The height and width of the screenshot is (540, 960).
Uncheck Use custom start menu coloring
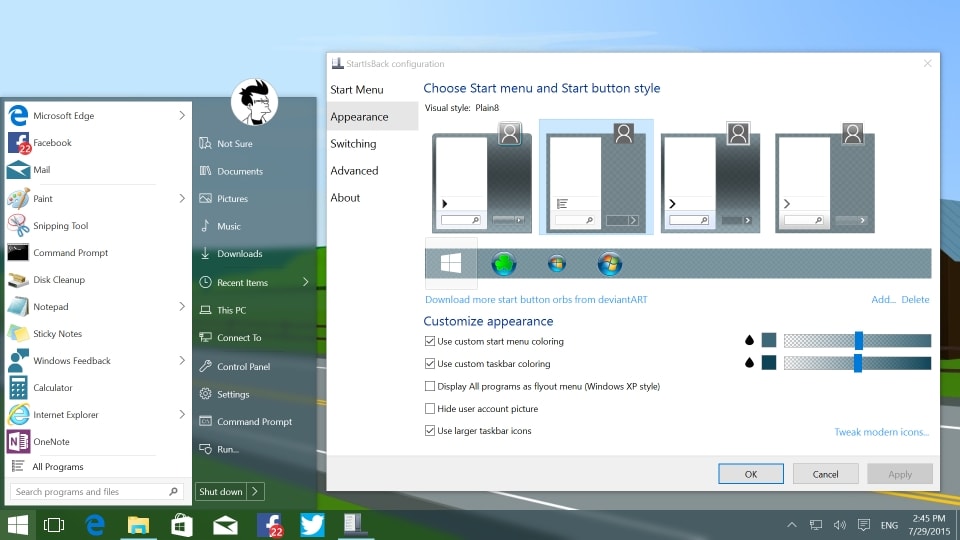point(430,341)
